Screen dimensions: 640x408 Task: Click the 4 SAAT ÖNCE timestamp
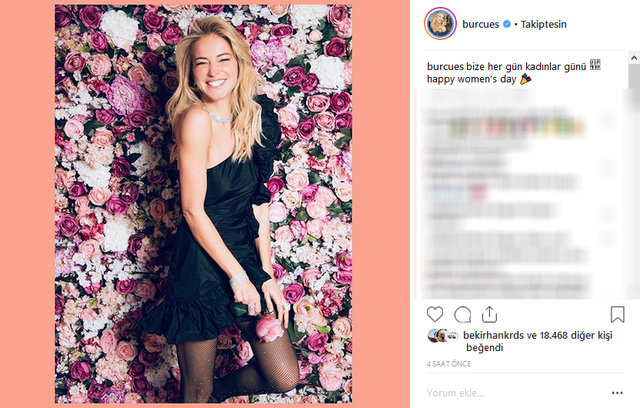pos(449,366)
